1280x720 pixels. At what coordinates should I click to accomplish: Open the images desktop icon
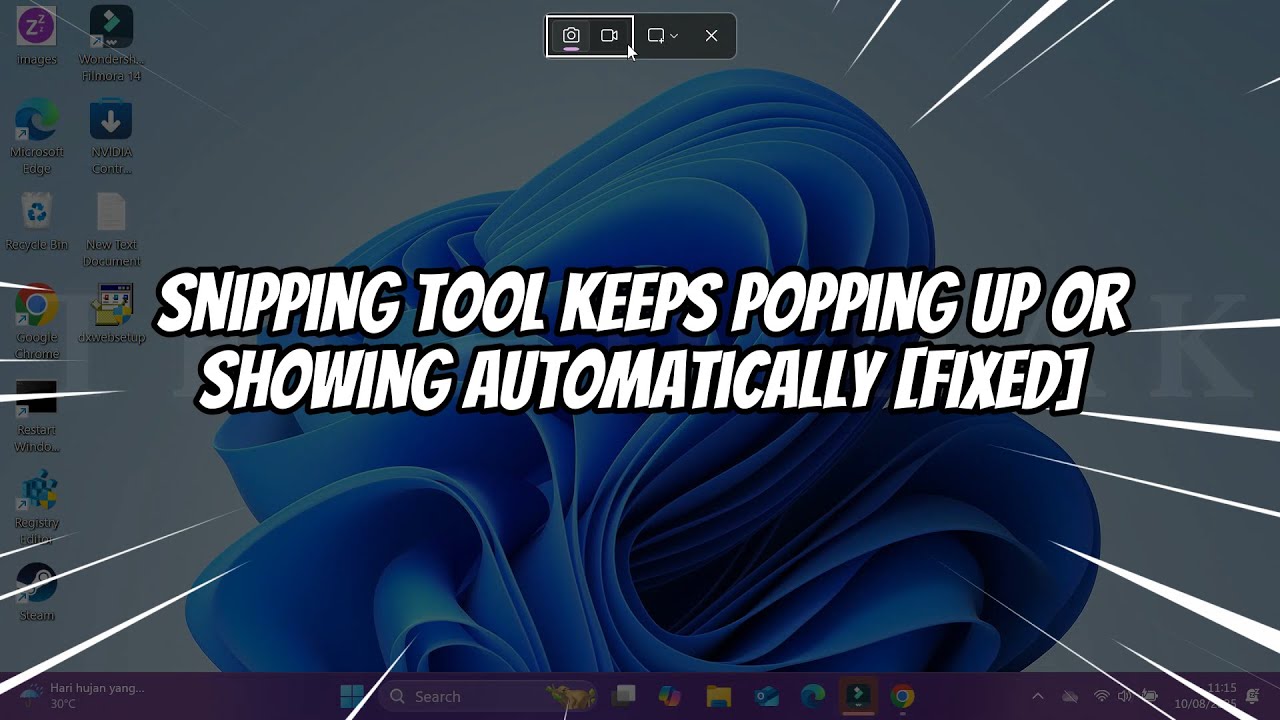click(37, 34)
